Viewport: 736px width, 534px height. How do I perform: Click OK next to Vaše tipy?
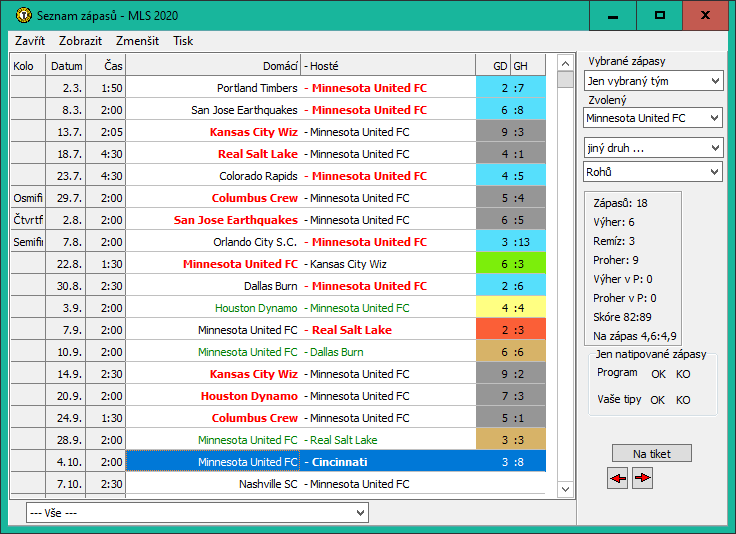pyautogui.click(x=657, y=400)
